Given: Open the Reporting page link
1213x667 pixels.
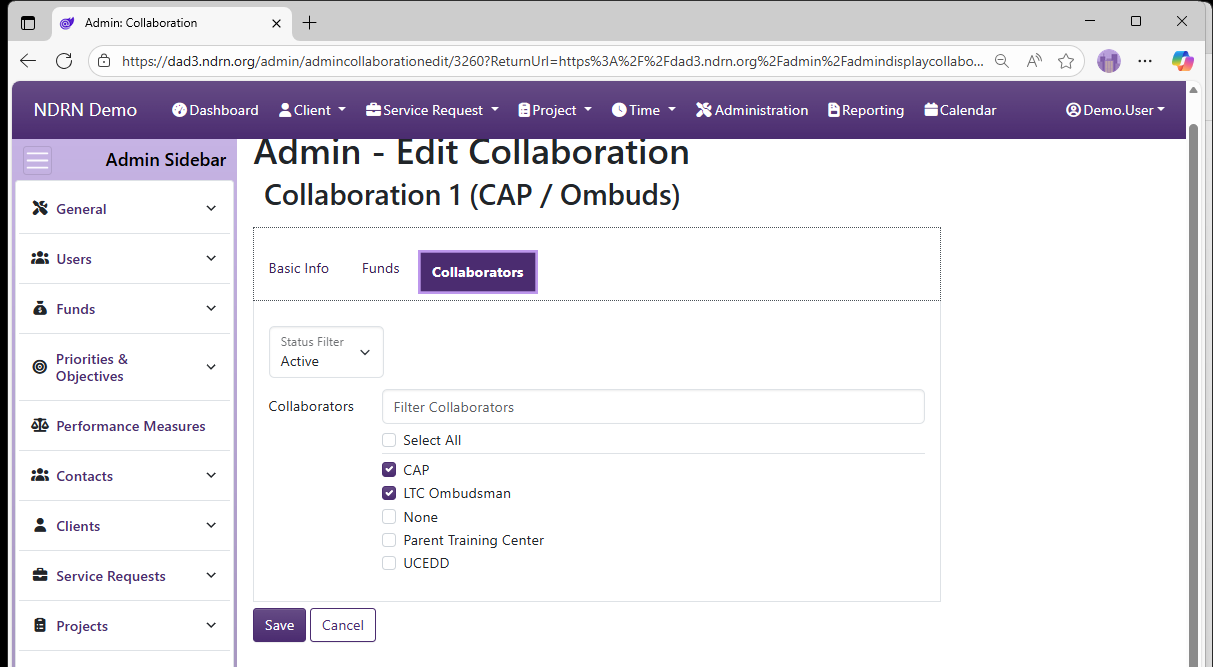Looking at the screenshot, I should (866, 110).
